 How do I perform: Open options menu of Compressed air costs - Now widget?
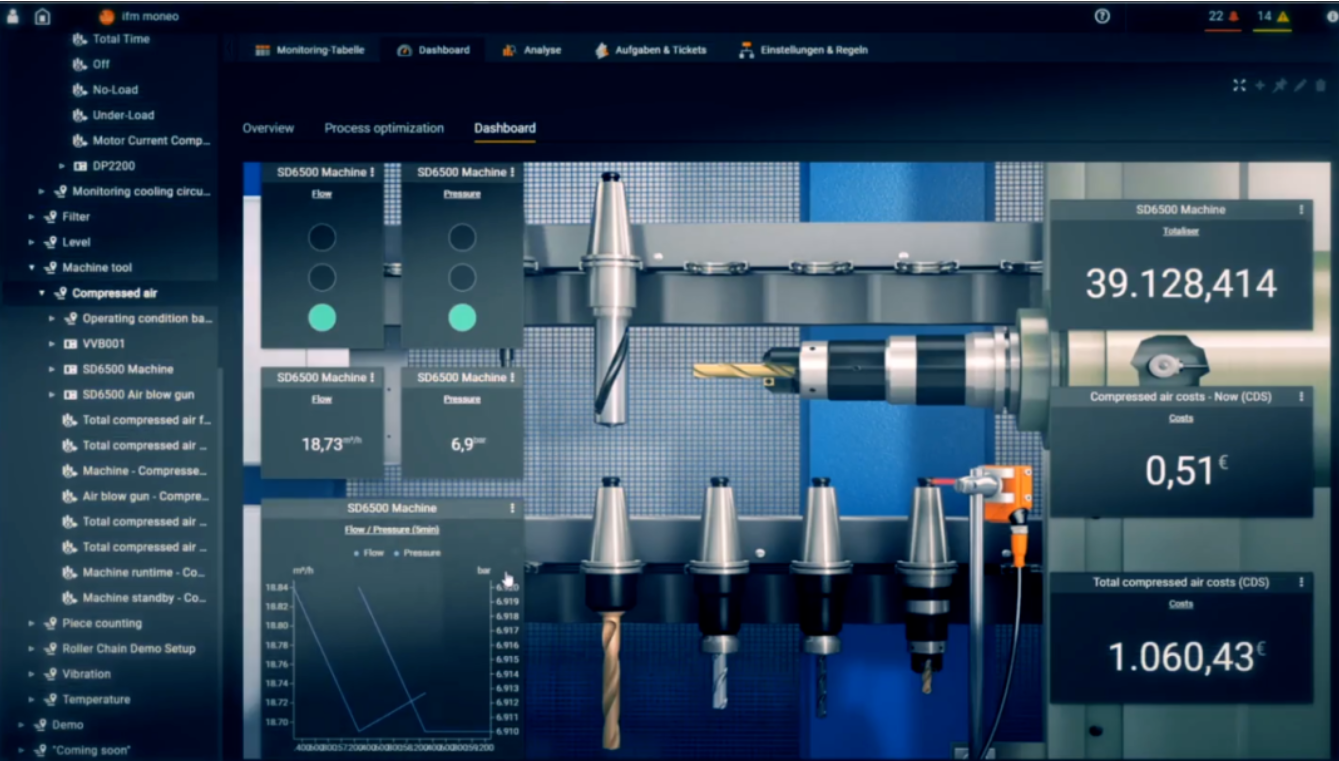click(x=1301, y=397)
